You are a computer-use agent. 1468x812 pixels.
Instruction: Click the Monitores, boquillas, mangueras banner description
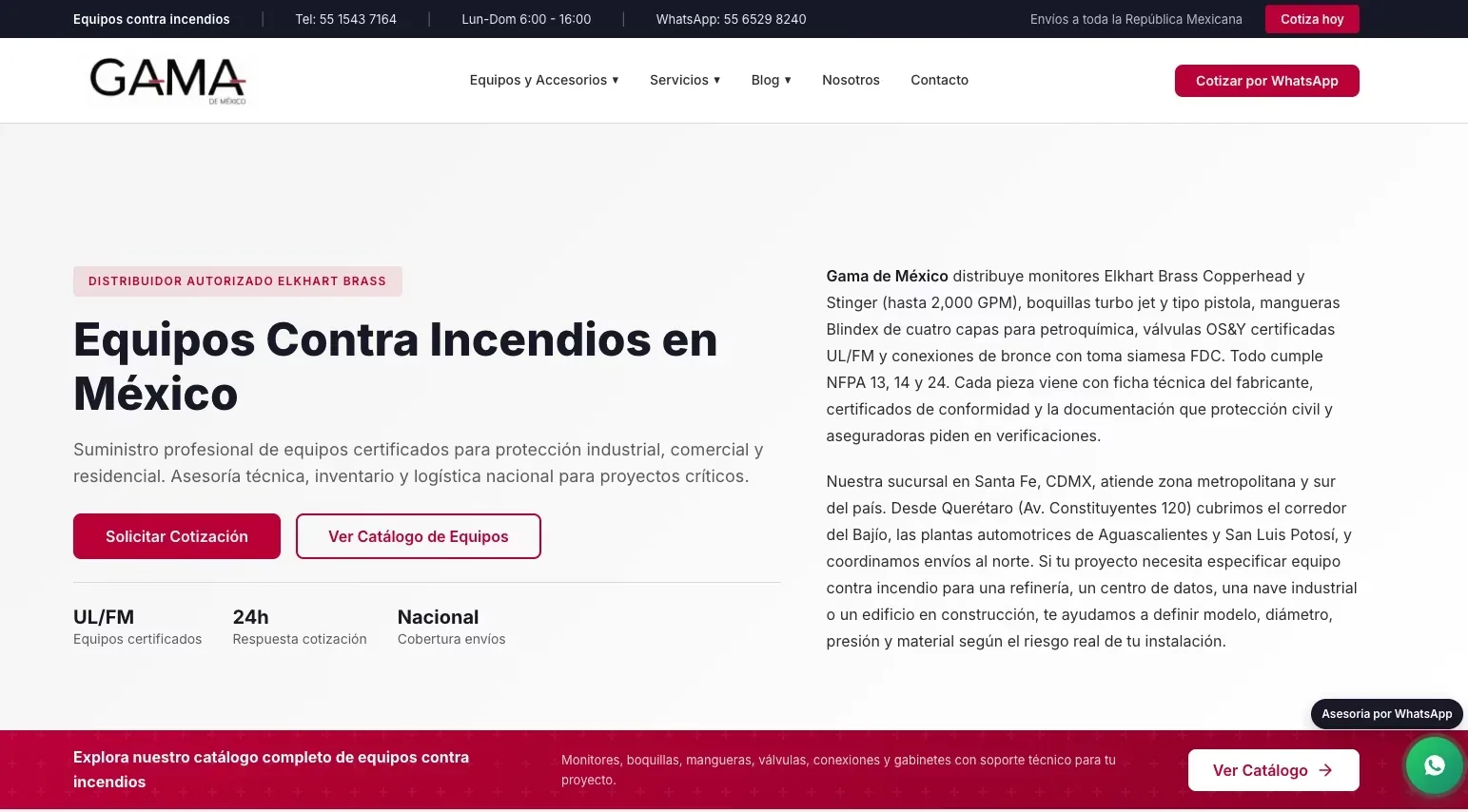838,770
